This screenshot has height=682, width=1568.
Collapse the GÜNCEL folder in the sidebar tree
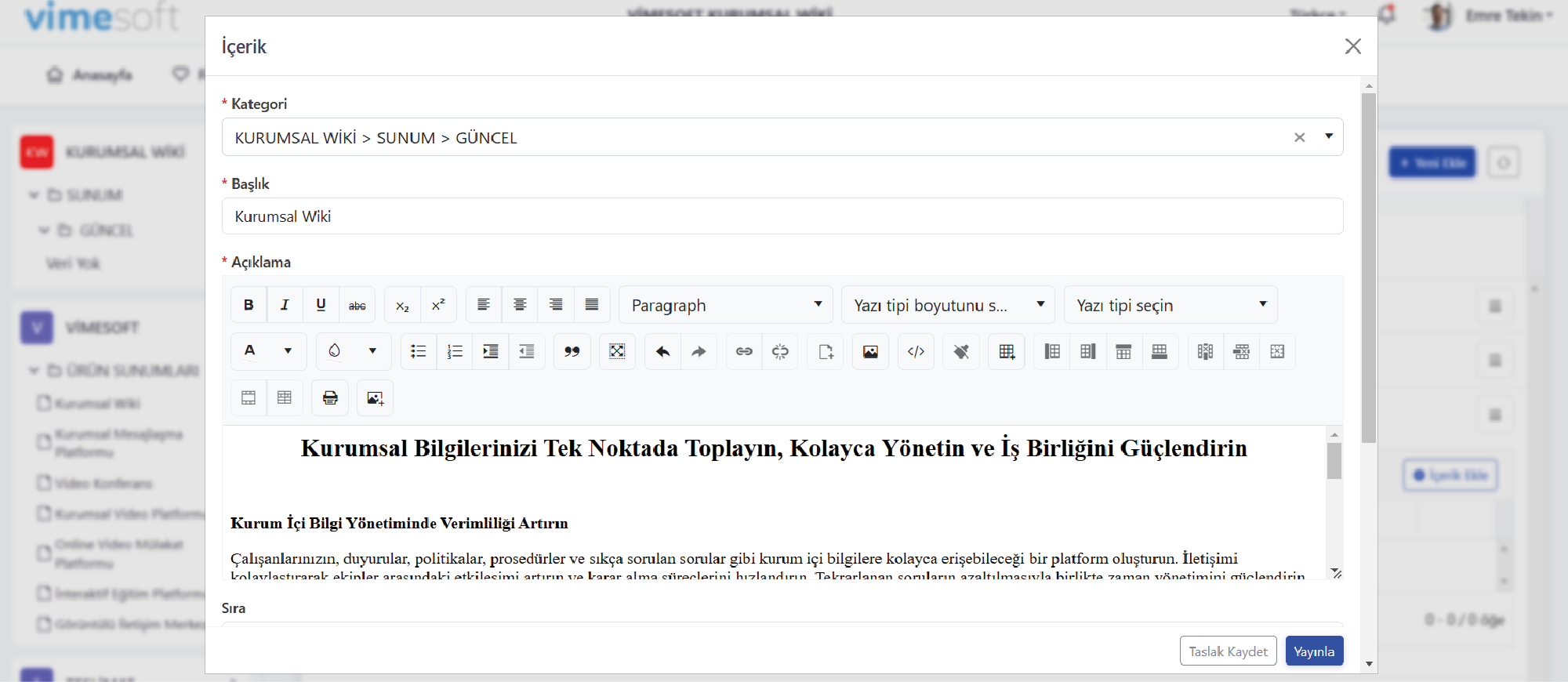pyautogui.click(x=44, y=230)
